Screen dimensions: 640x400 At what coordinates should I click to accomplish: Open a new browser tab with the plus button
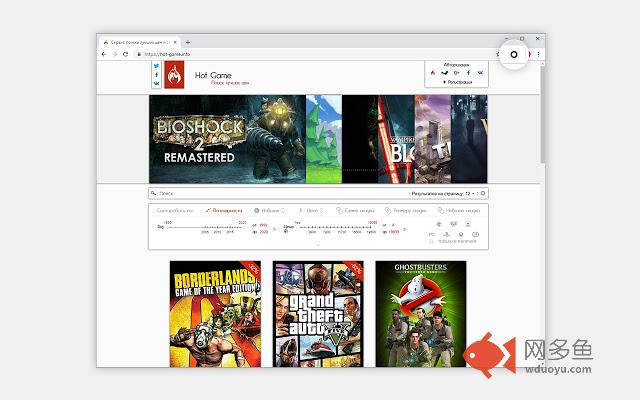188,42
